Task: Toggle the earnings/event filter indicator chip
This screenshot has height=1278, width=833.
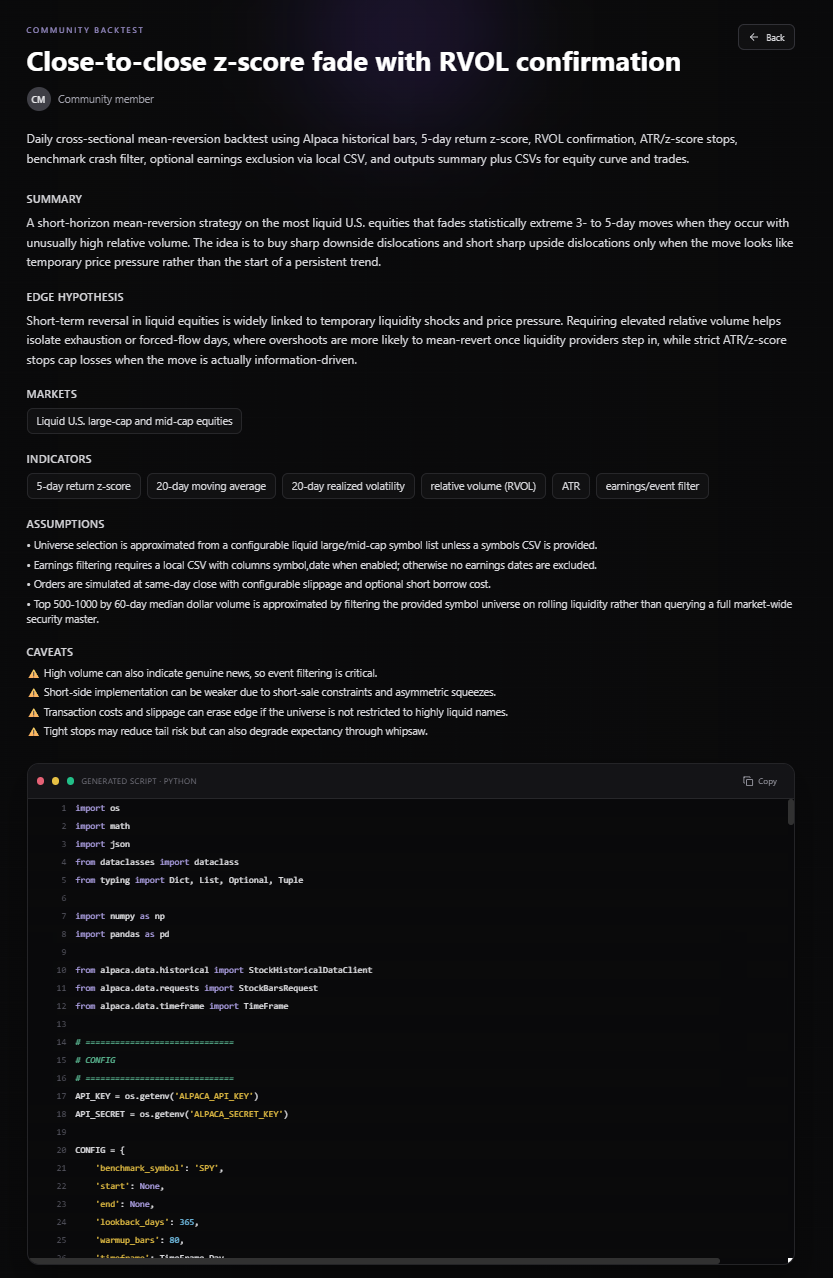Action: (x=652, y=486)
